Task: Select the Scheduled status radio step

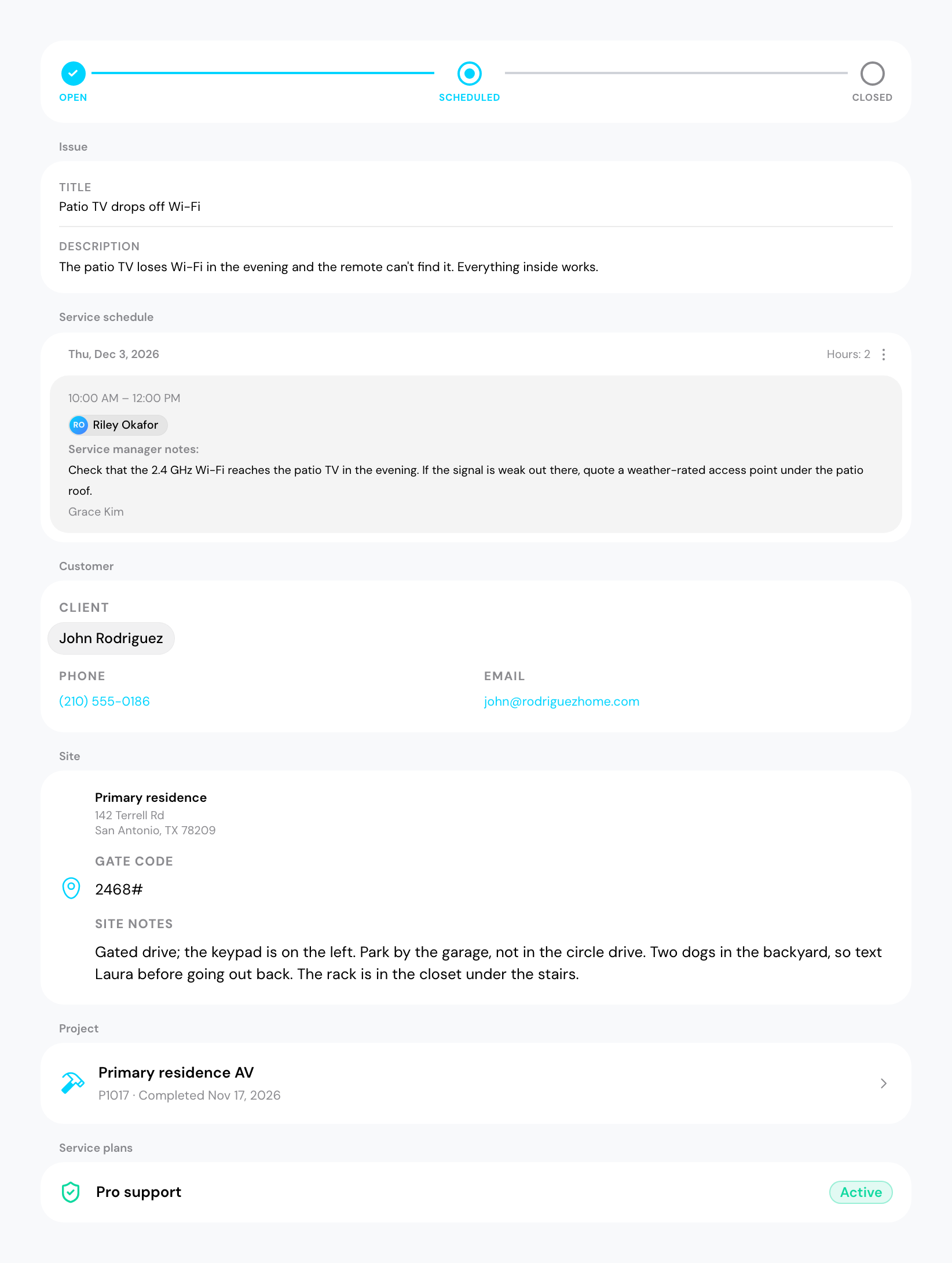Action: [x=469, y=74]
